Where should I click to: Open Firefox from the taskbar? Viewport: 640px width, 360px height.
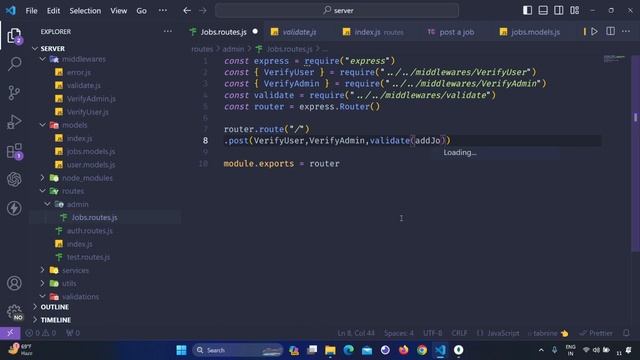[403, 350]
